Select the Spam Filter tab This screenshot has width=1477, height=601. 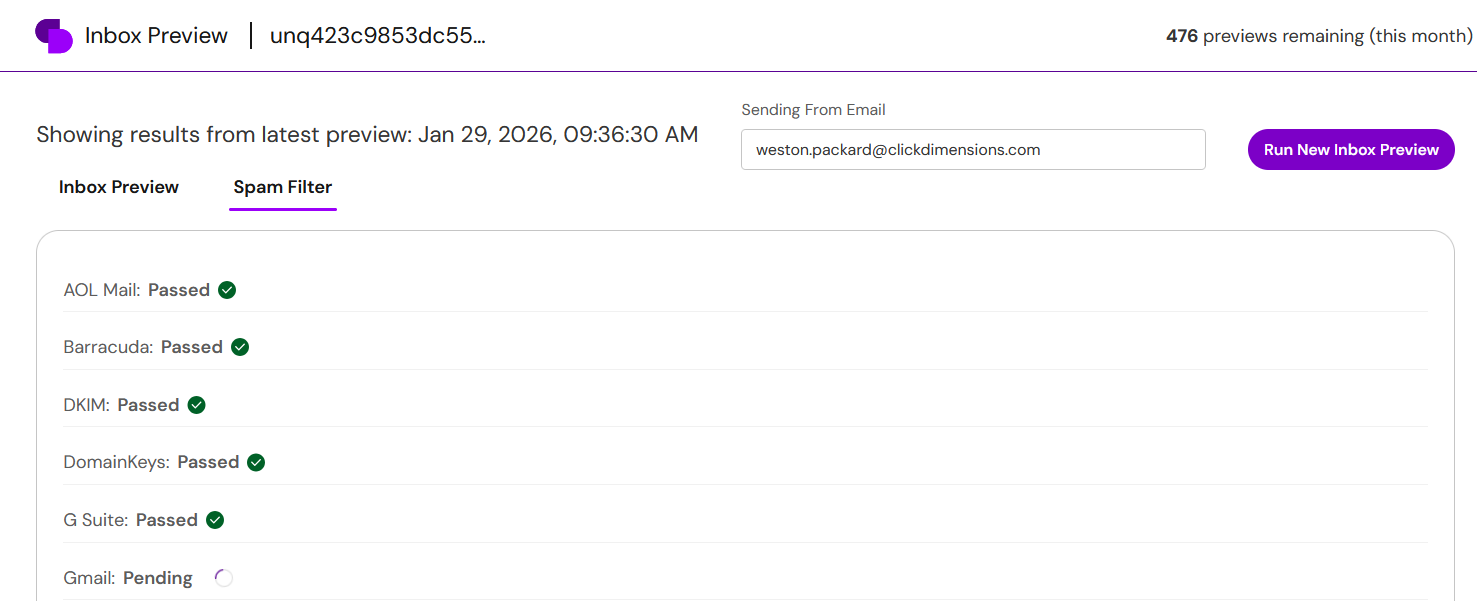pos(283,187)
